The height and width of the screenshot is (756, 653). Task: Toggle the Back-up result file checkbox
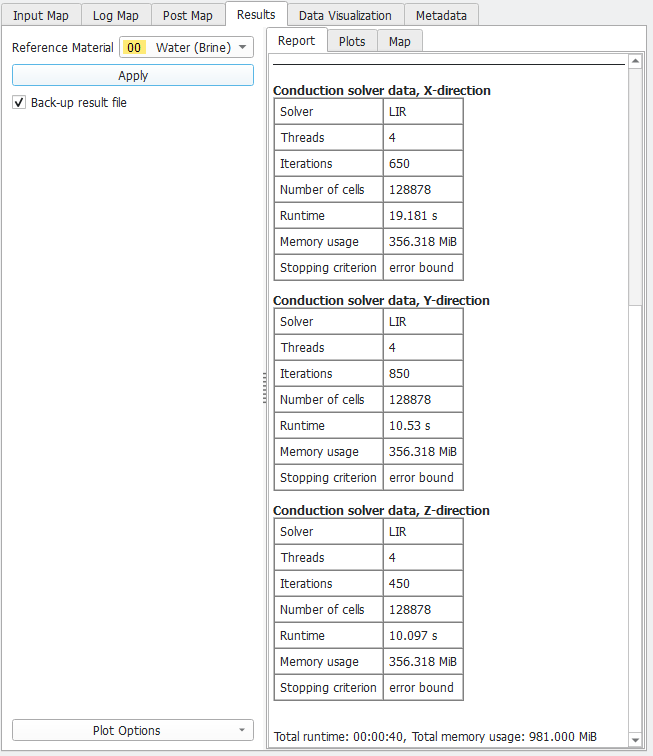(19, 102)
